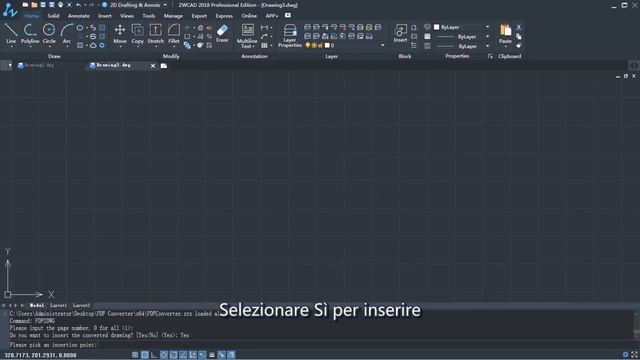Expand the dropdown arrow under Paste
The width and height of the screenshot is (640, 360).
(x=505, y=47)
